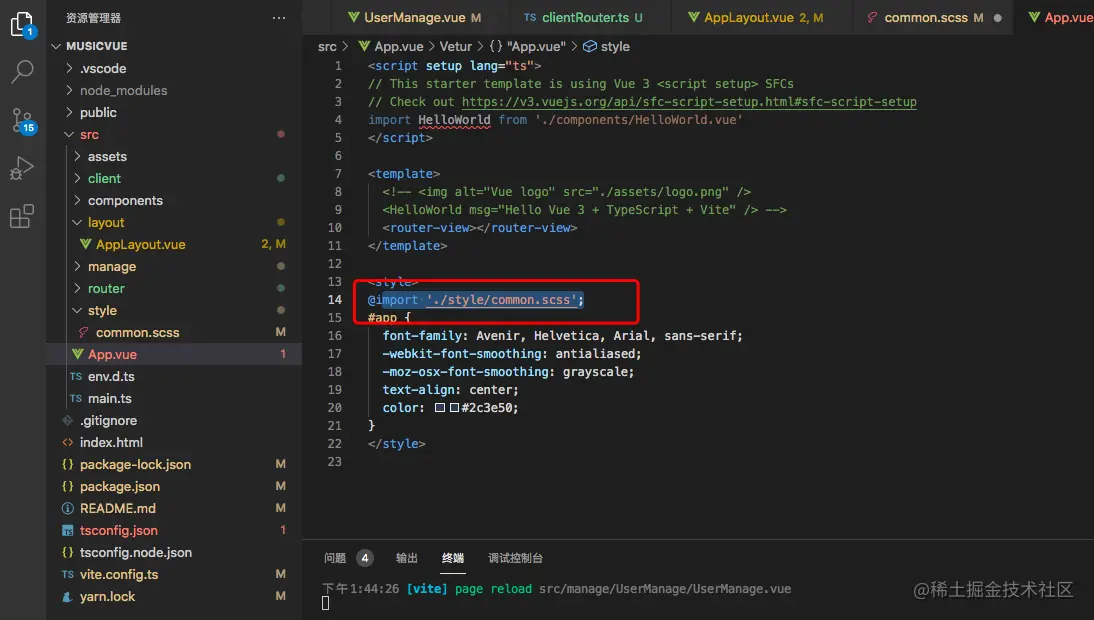This screenshot has height=620, width=1094.
Task: Click the problems count badge showing 4
Action: (365, 558)
